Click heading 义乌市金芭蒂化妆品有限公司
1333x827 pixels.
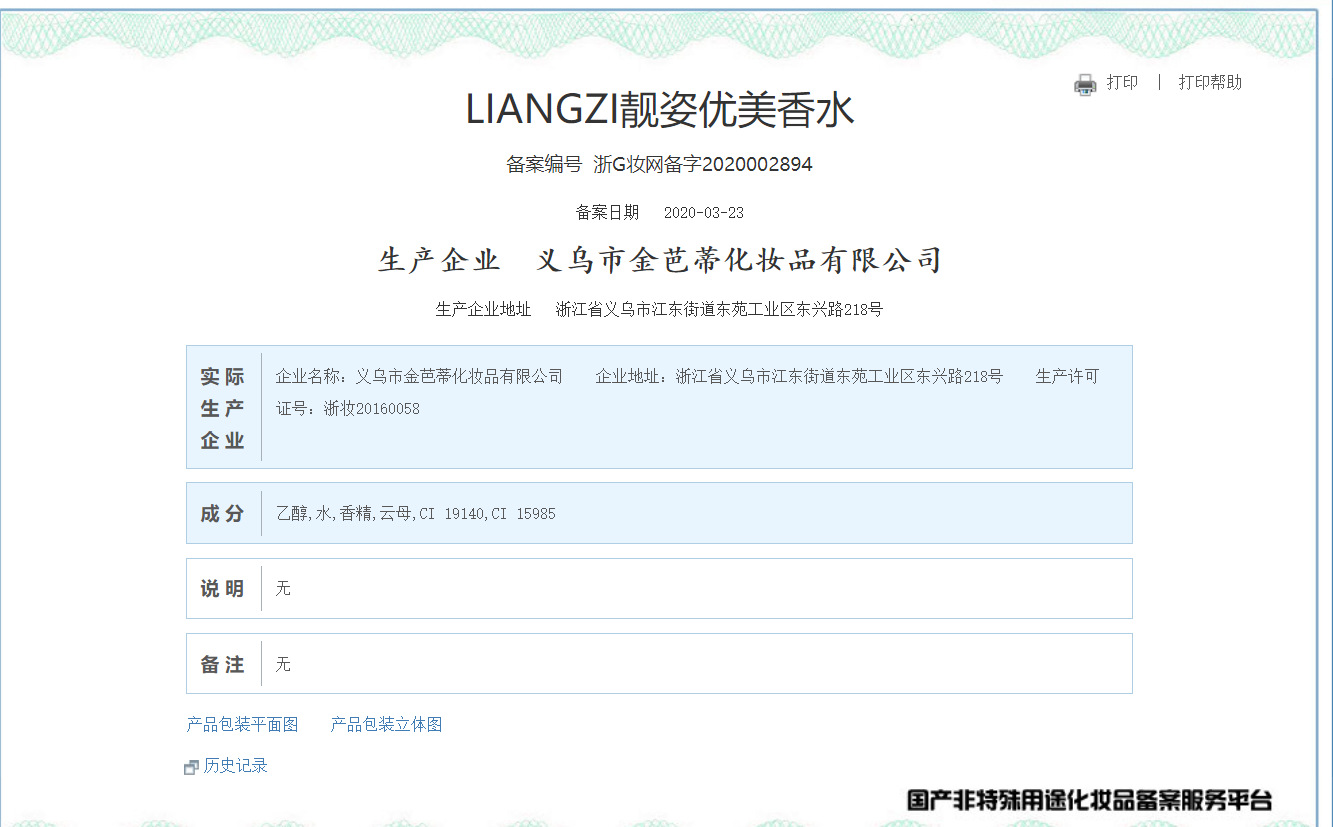pyautogui.click(x=740, y=261)
